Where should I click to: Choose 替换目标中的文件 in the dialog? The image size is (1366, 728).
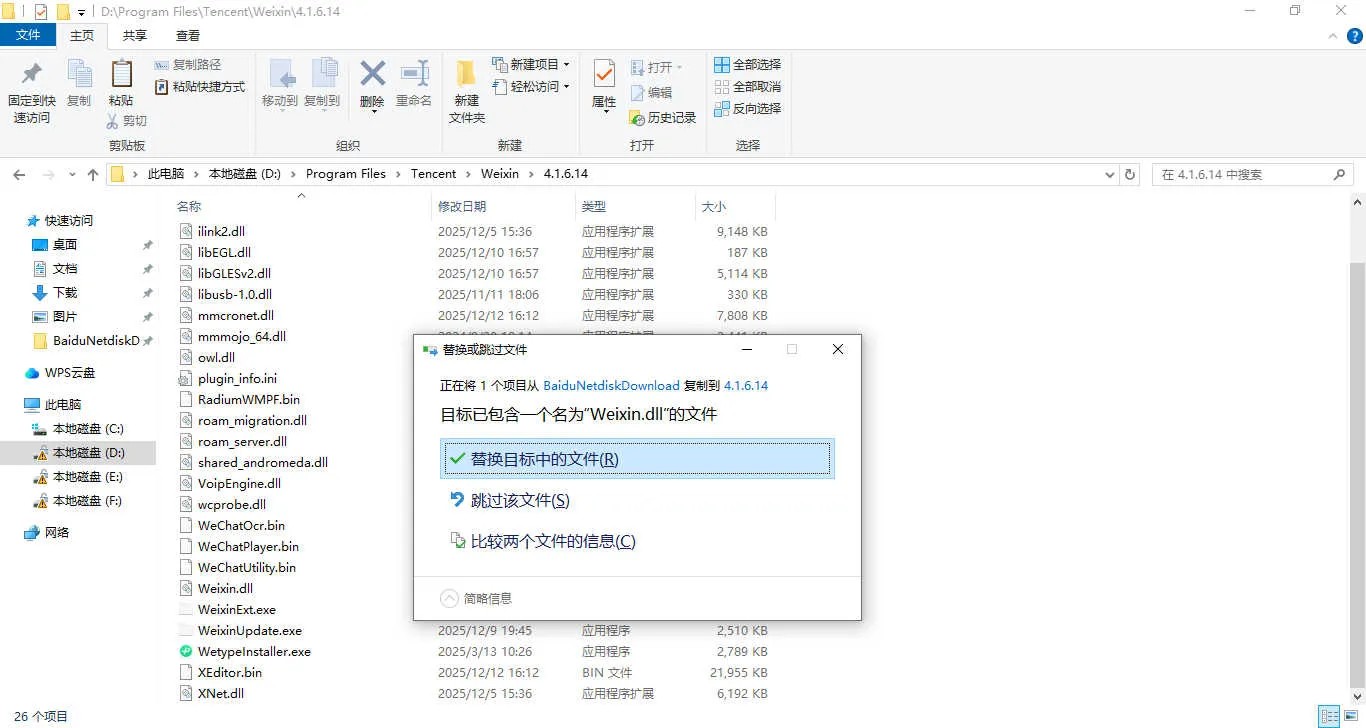[637, 458]
